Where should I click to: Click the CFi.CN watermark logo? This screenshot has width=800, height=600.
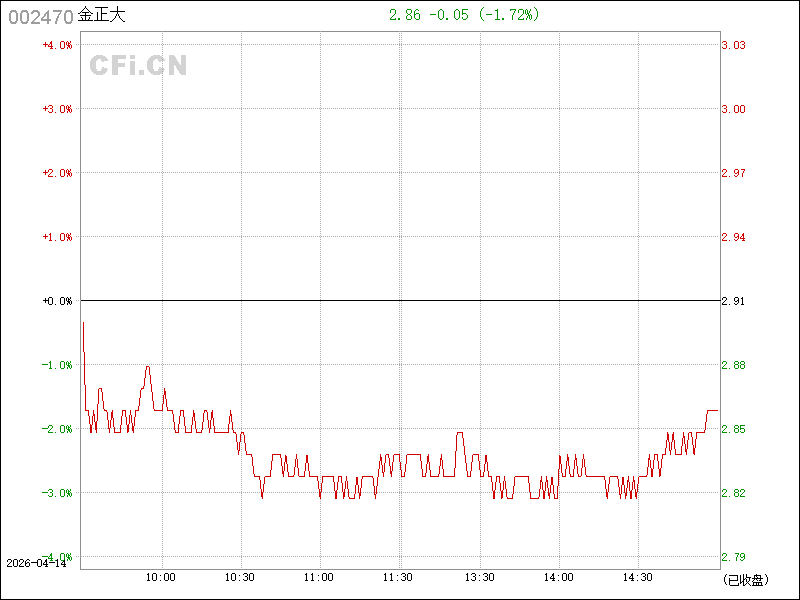pyautogui.click(x=138, y=66)
